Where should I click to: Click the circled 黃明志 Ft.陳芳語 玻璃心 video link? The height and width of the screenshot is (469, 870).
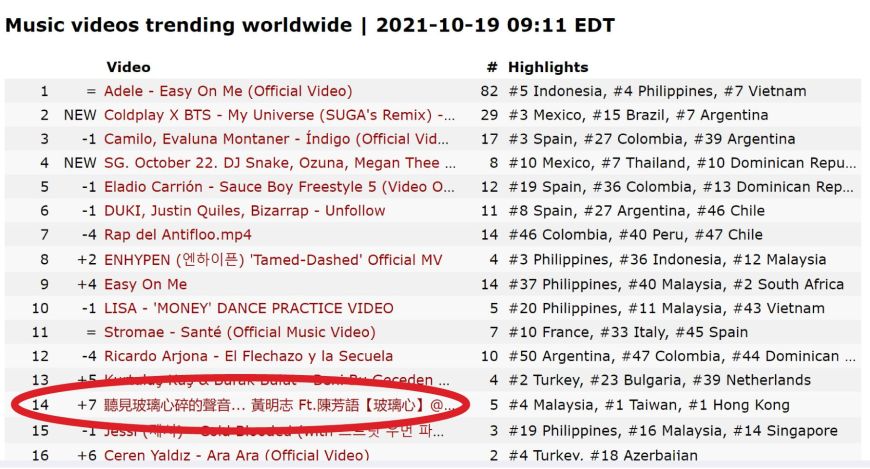pyautogui.click(x=280, y=405)
